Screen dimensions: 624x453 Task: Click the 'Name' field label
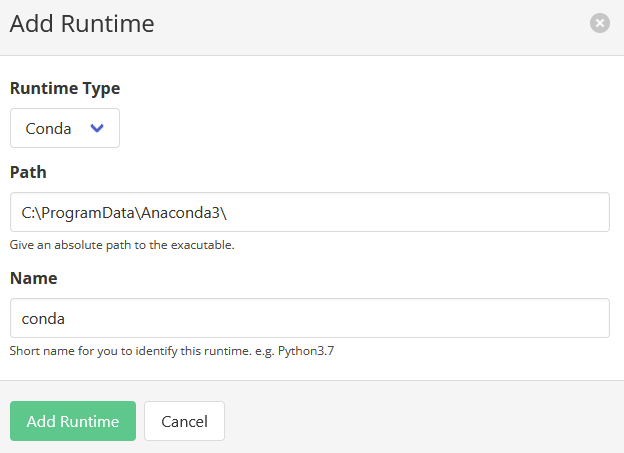coord(33,278)
